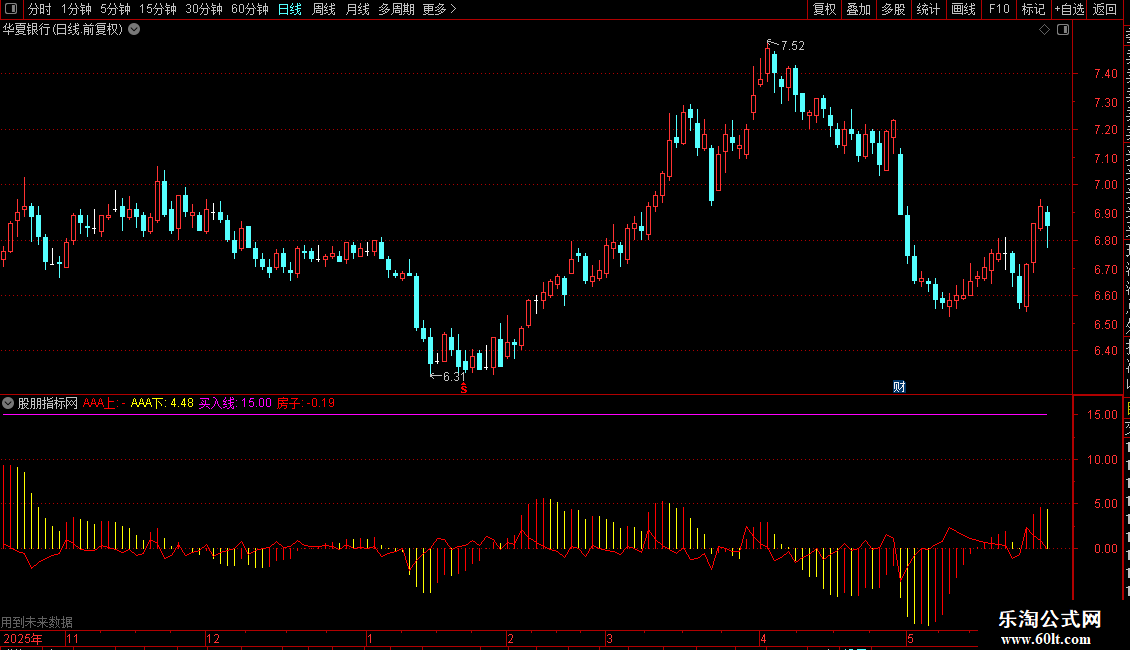Open 多周期 multi-period view
The width and height of the screenshot is (1130, 650).
396,9
